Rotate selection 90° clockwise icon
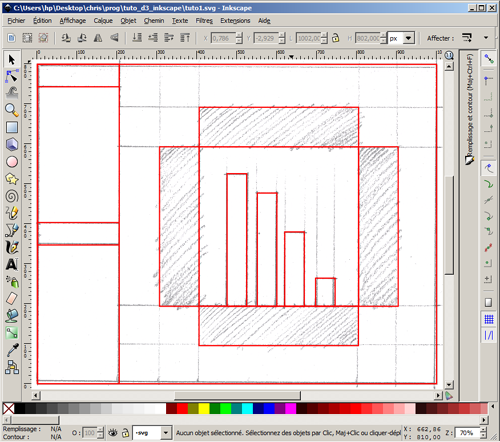500x442 pixels. (x=82, y=38)
